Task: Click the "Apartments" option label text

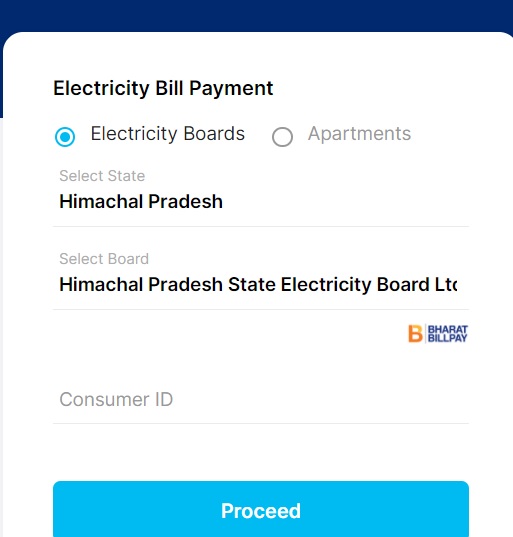Action: coord(359,134)
